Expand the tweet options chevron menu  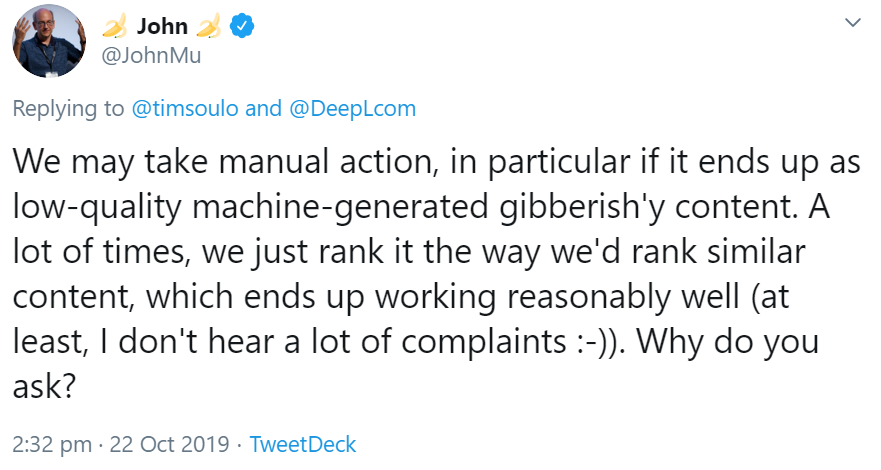pos(852,22)
